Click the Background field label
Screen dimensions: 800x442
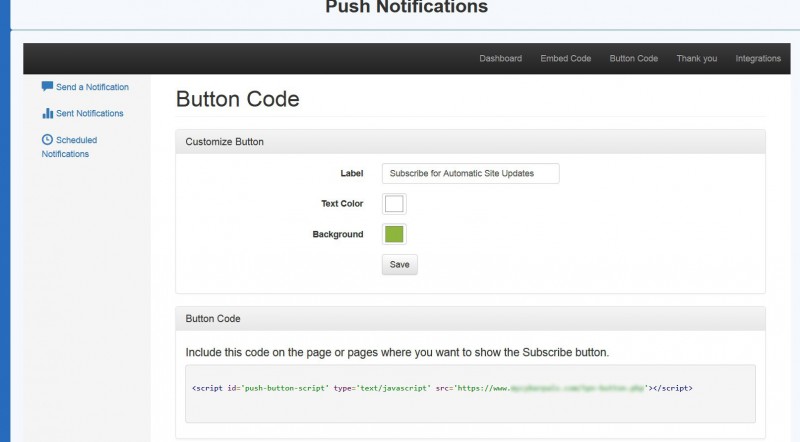coord(338,234)
